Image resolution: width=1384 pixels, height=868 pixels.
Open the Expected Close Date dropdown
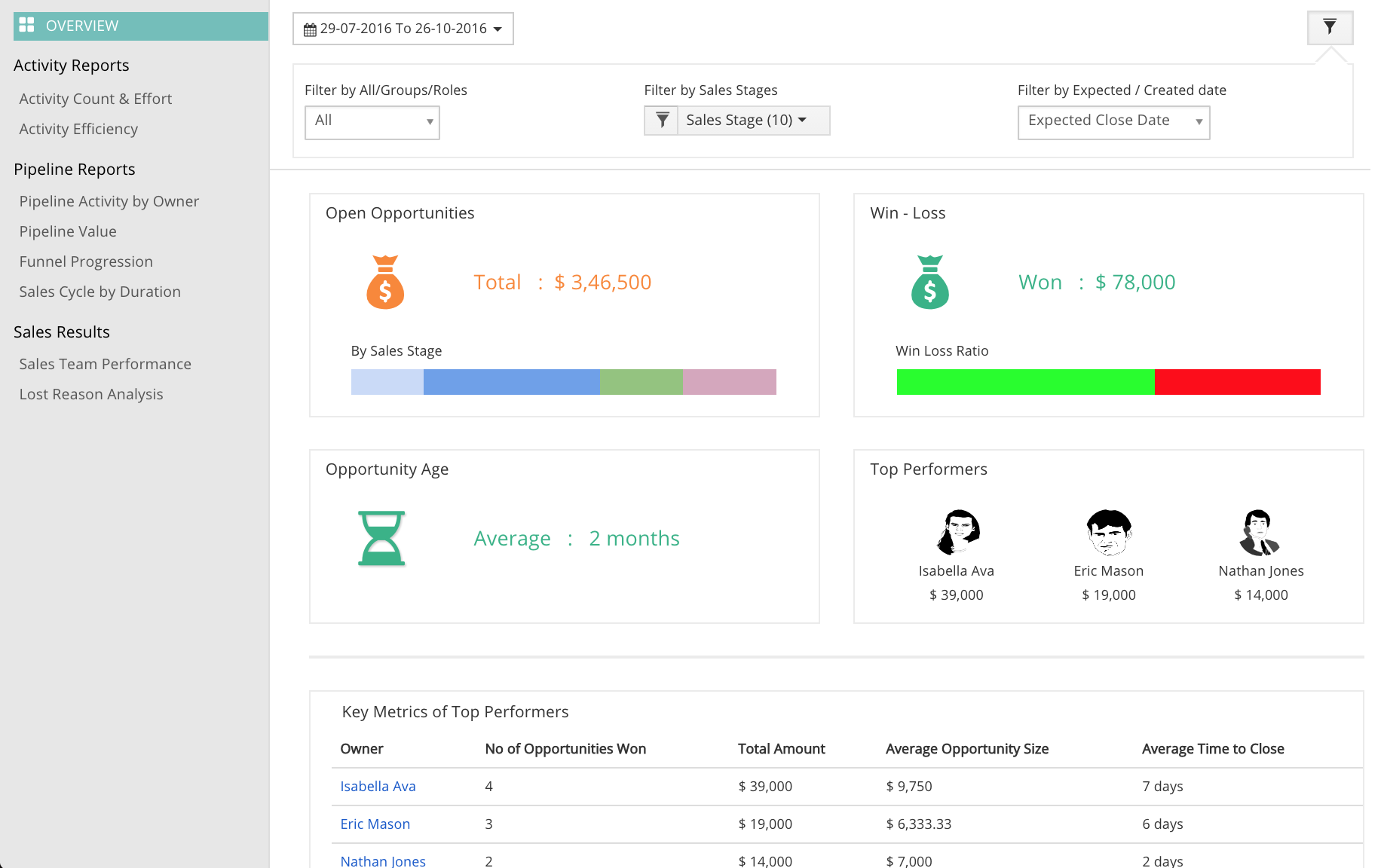pyautogui.click(x=1113, y=122)
